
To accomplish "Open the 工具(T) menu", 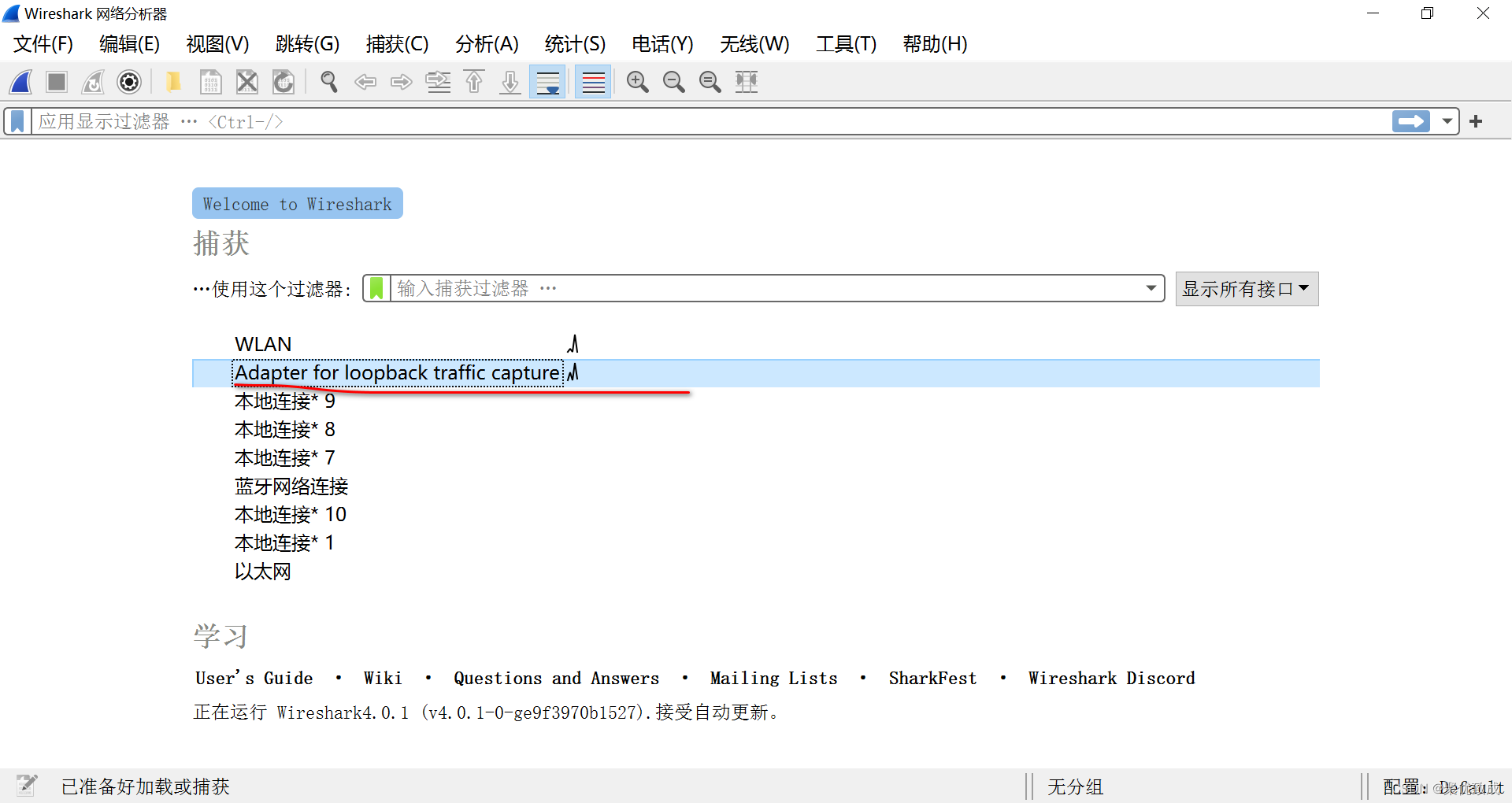I will pyautogui.click(x=847, y=44).
